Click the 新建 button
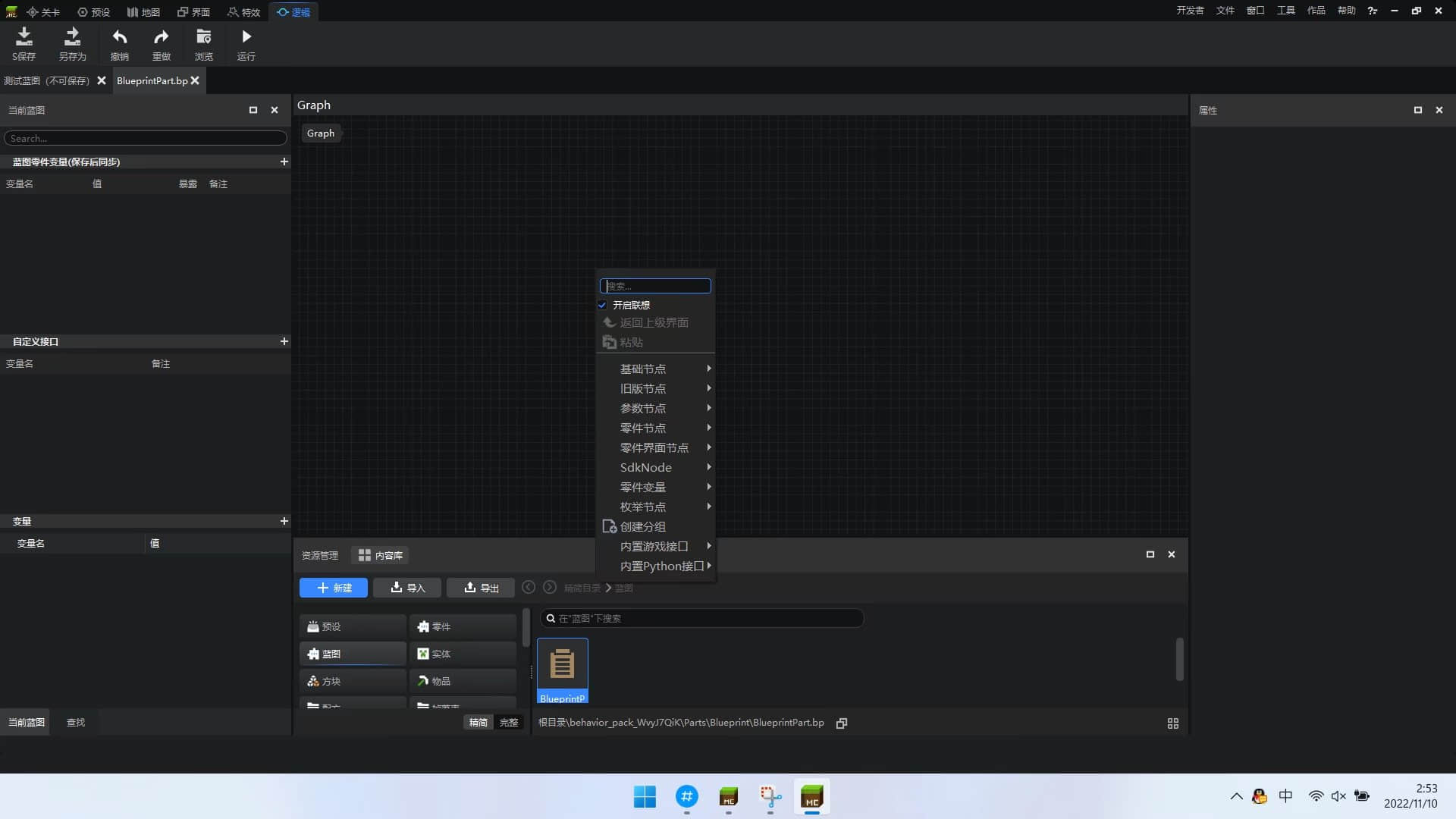This screenshot has height=819, width=1456. tap(334, 588)
